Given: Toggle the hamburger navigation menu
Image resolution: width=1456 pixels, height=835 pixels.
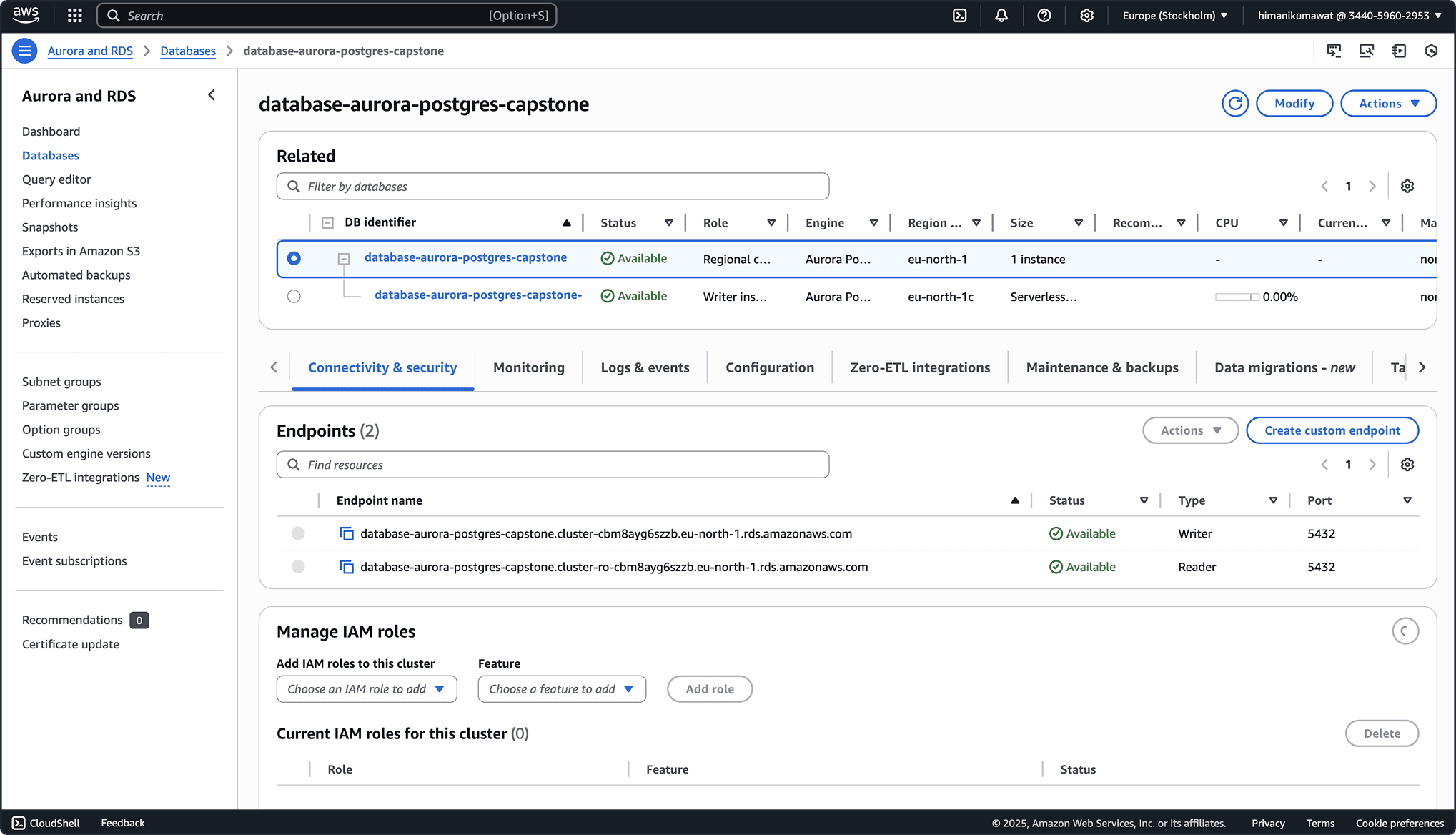Looking at the screenshot, I should click(x=24, y=51).
